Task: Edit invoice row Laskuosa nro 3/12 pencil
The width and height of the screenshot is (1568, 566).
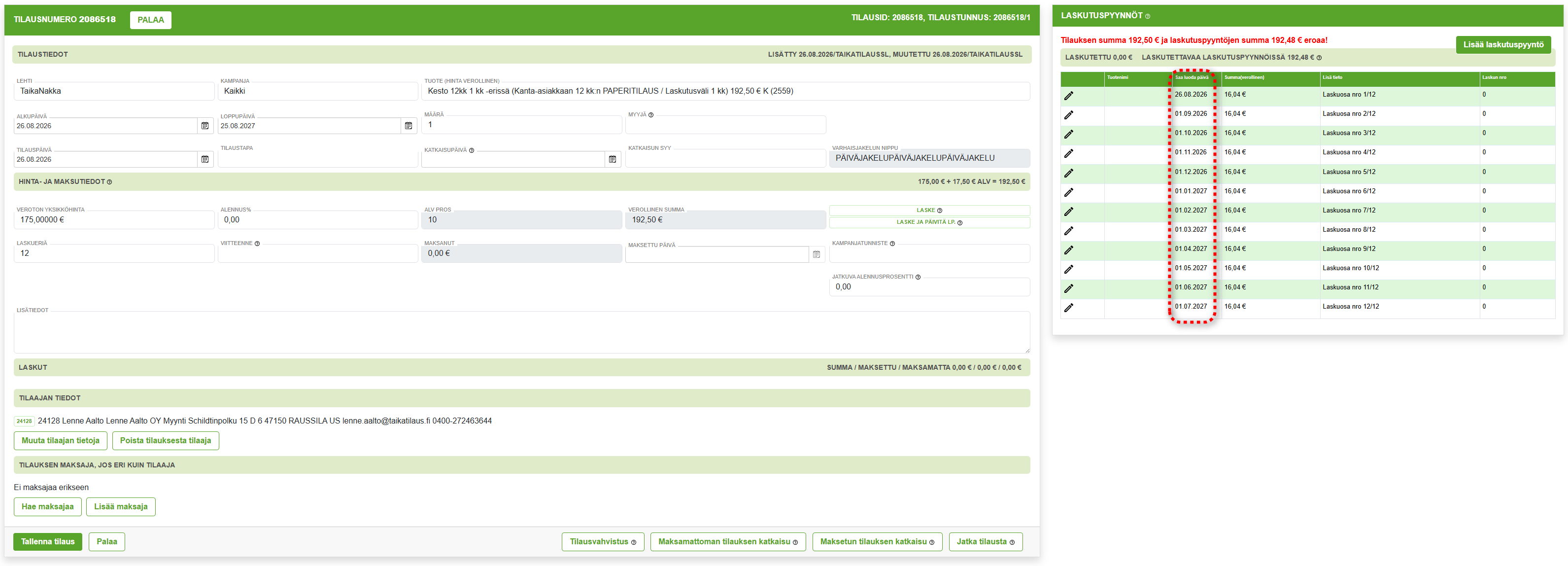Action: [x=1068, y=134]
